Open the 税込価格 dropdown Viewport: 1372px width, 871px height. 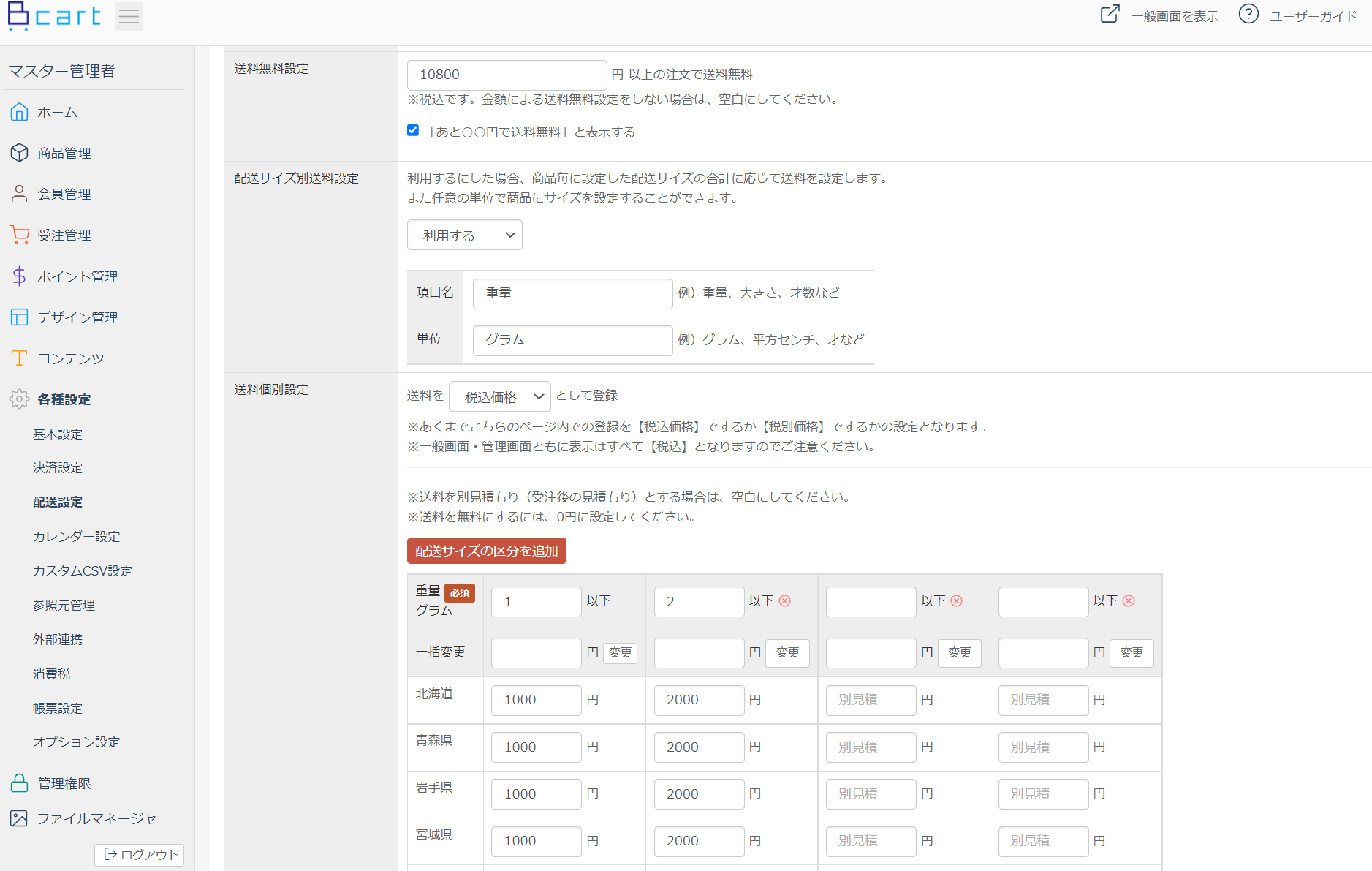[x=500, y=396]
